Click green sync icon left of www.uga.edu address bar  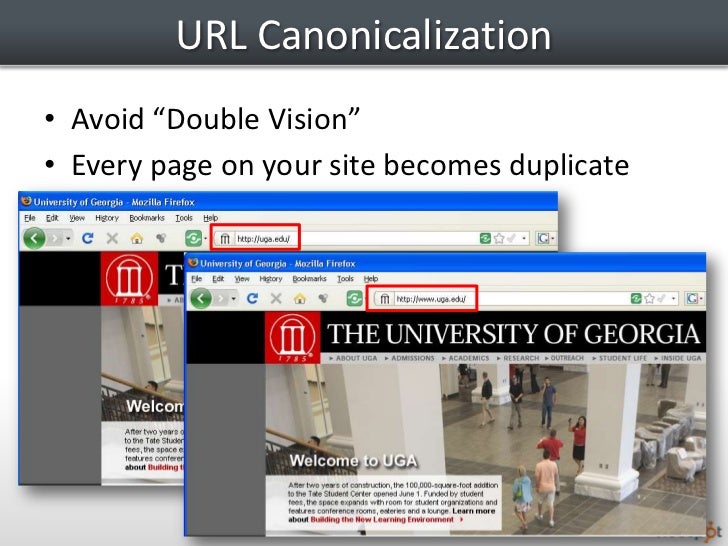355,298
